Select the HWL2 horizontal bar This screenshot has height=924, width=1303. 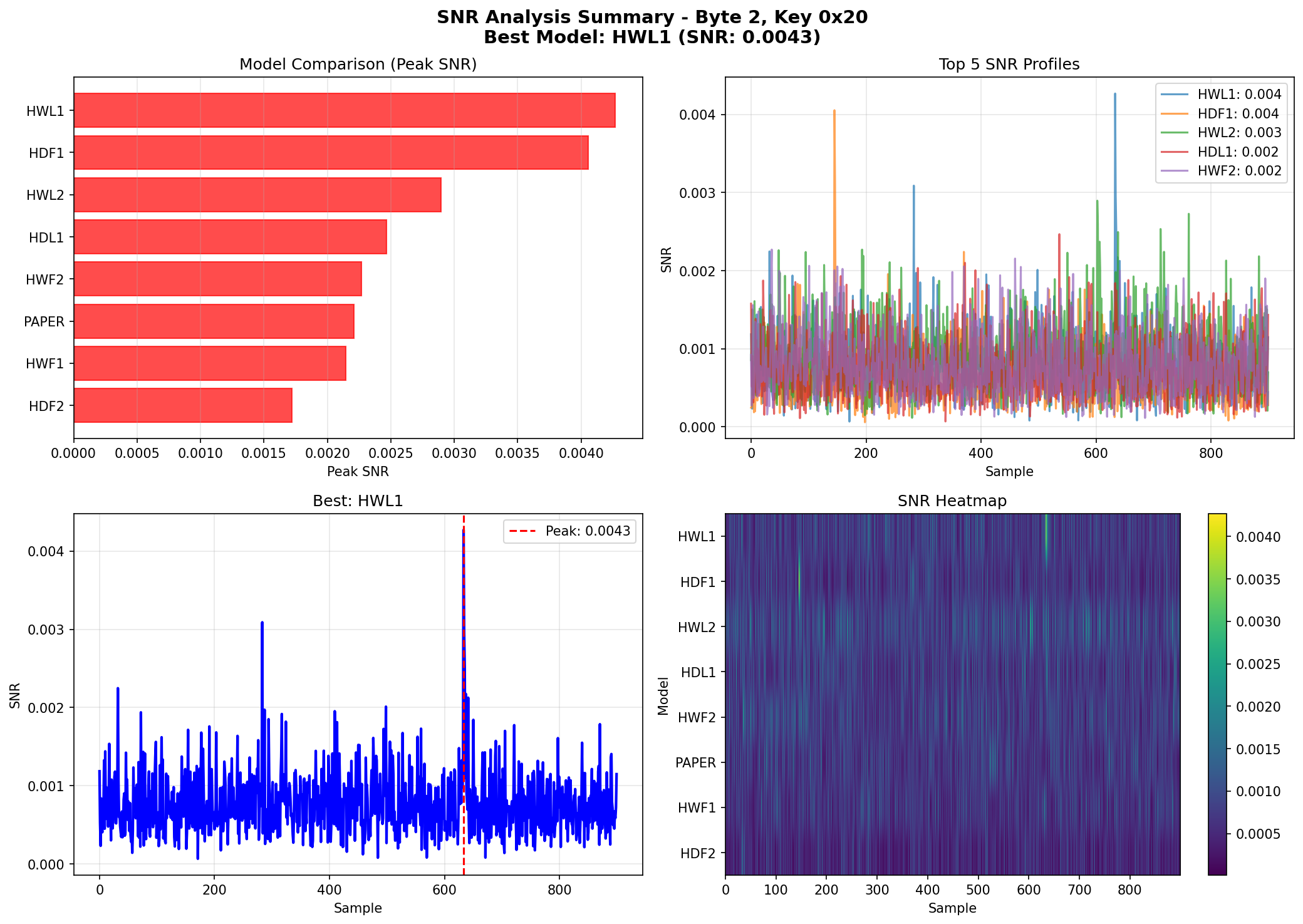point(257,195)
